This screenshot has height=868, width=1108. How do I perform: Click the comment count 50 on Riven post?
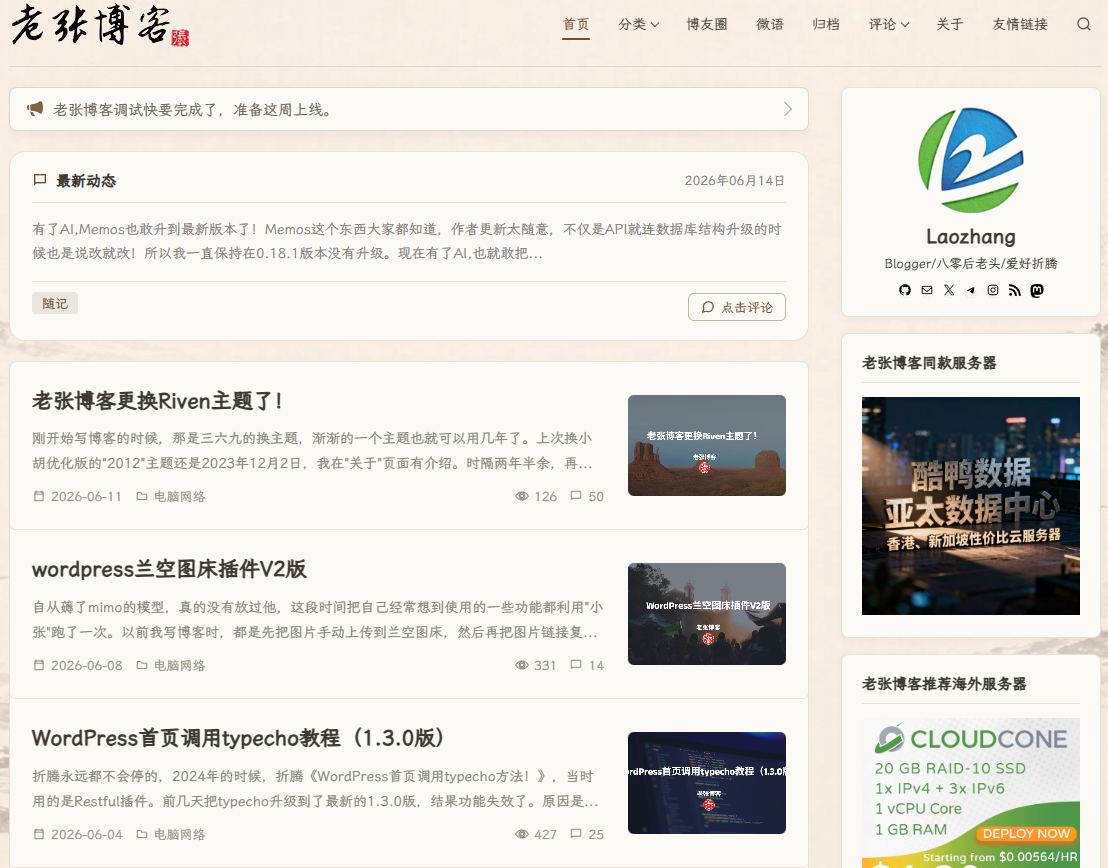click(x=587, y=496)
